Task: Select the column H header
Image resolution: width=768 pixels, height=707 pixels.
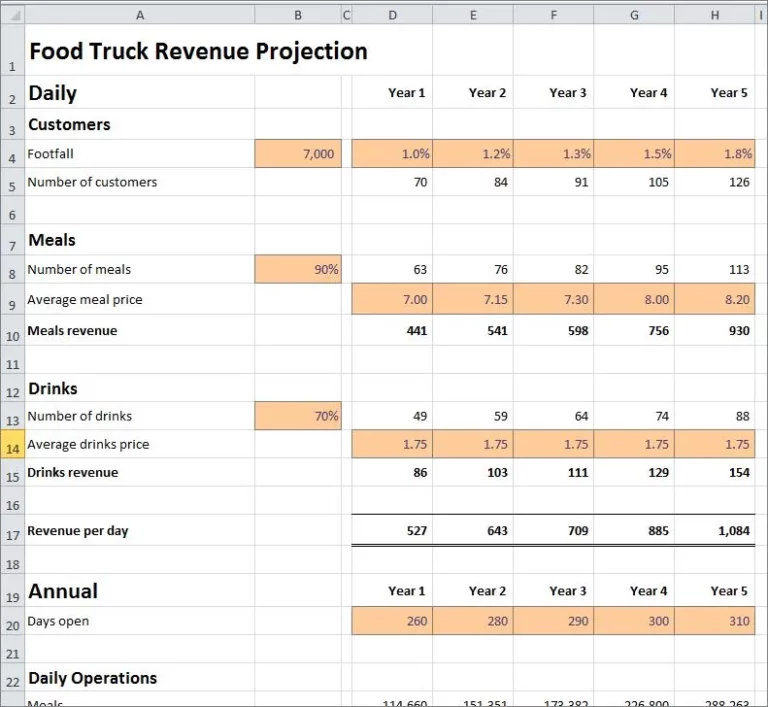Action: point(714,14)
